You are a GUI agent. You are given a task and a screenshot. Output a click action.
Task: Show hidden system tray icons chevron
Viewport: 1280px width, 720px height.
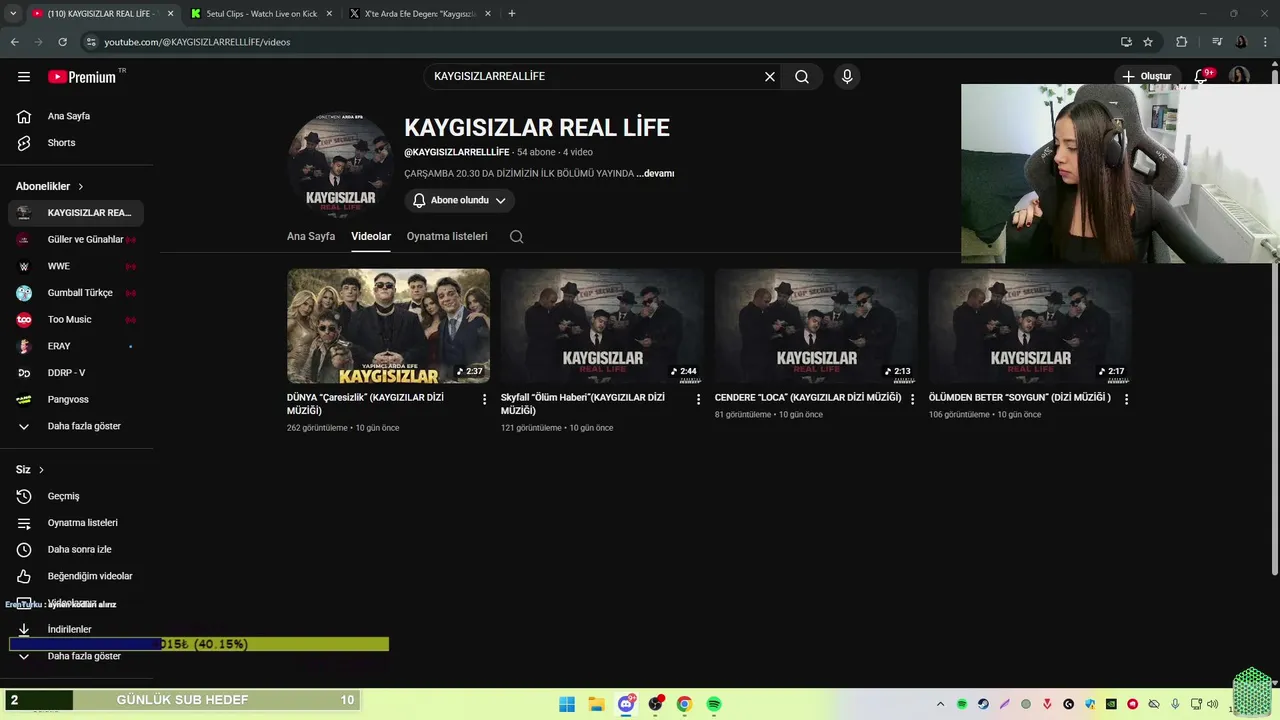[940, 704]
